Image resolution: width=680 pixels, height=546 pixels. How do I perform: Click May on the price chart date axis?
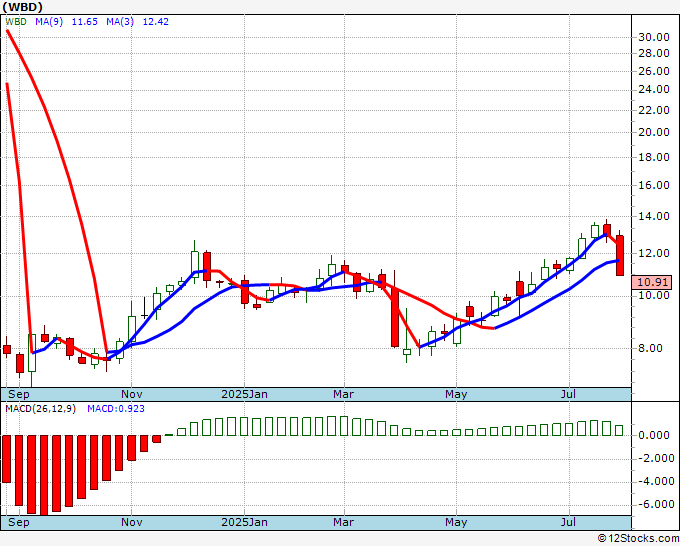coord(456,394)
